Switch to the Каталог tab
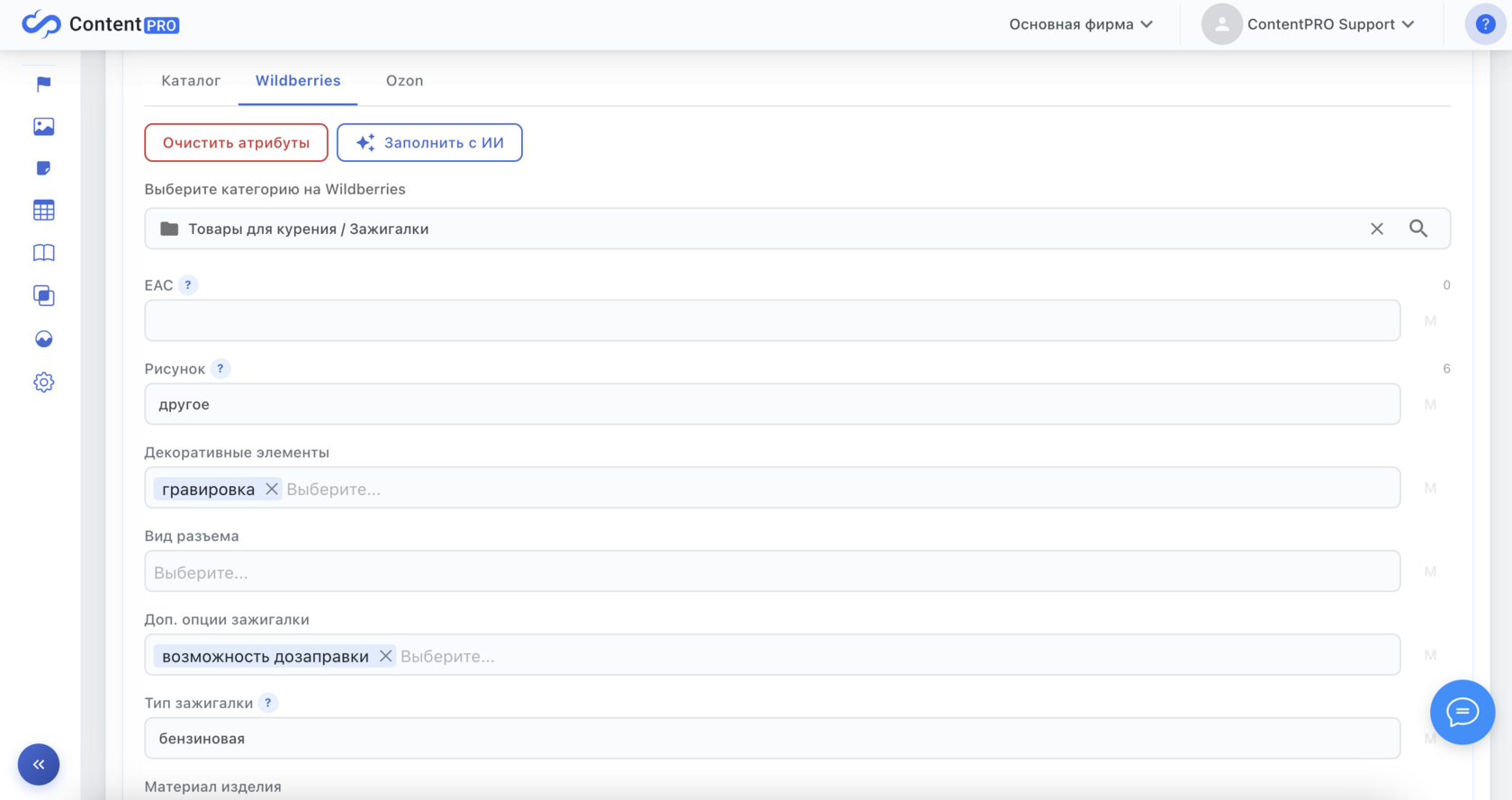This screenshot has width=1512, height=800. point(191,81)
